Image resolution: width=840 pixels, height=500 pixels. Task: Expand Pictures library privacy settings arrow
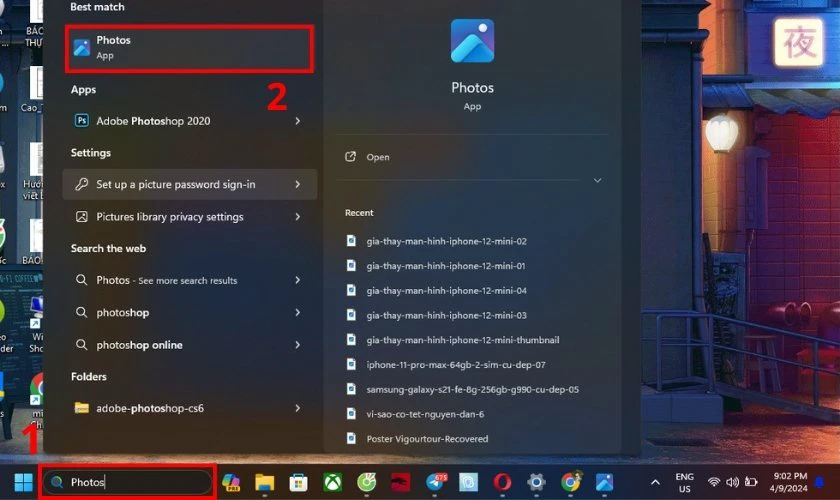pos(297,217)
